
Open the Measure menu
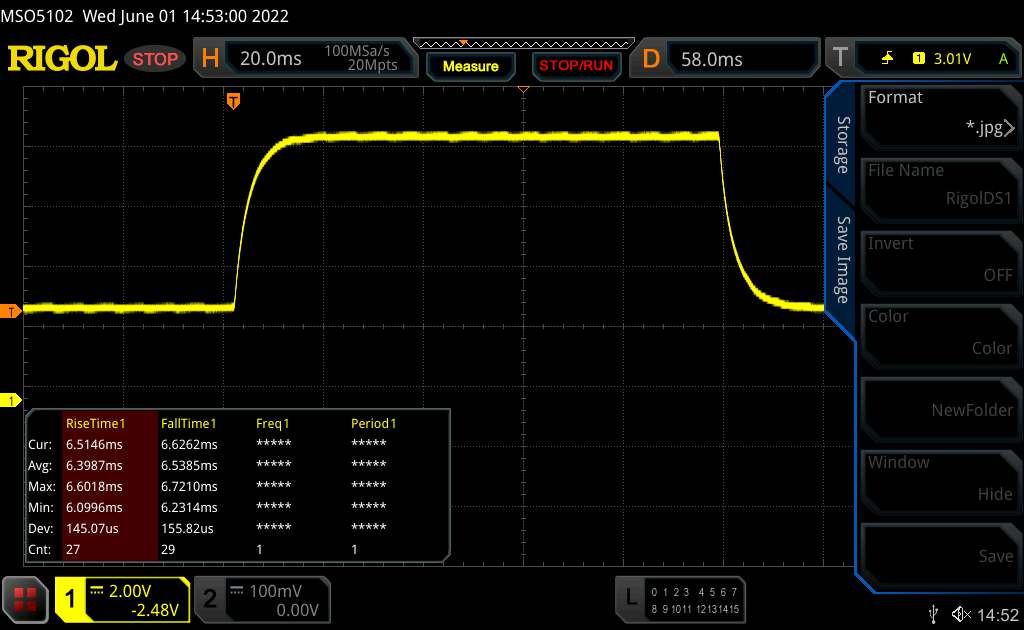click(x=470, y=66)
